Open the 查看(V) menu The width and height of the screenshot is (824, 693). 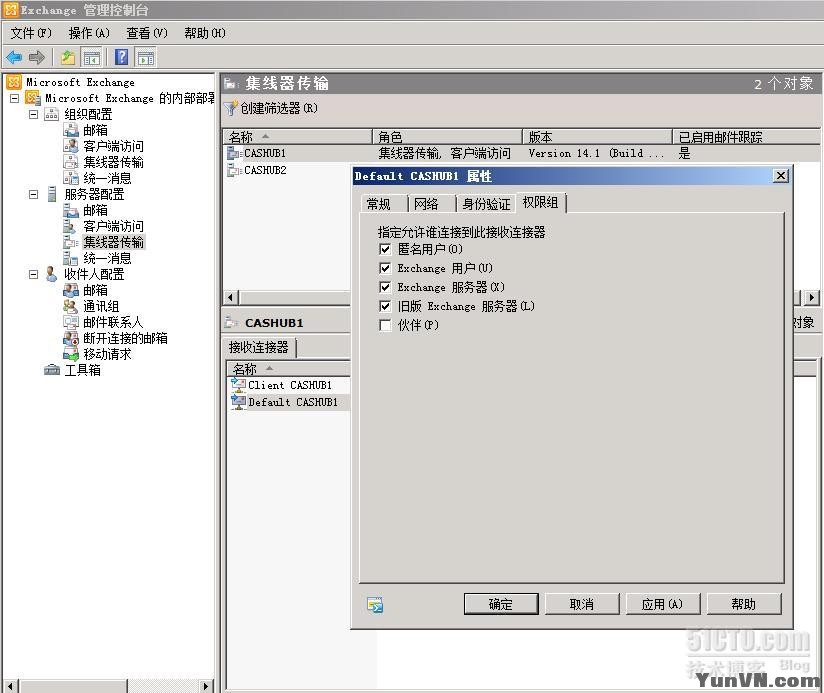[x=147, y=33]
